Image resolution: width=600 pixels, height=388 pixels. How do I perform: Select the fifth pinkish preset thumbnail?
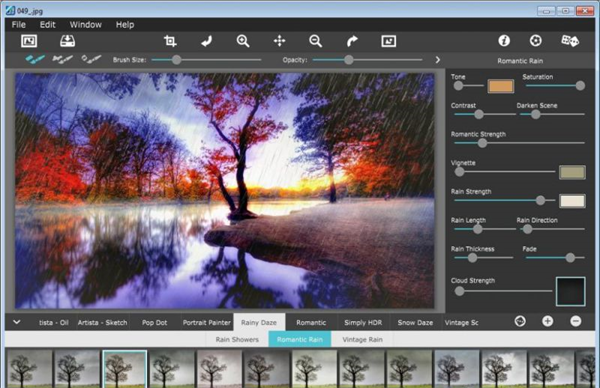point(219,369)
